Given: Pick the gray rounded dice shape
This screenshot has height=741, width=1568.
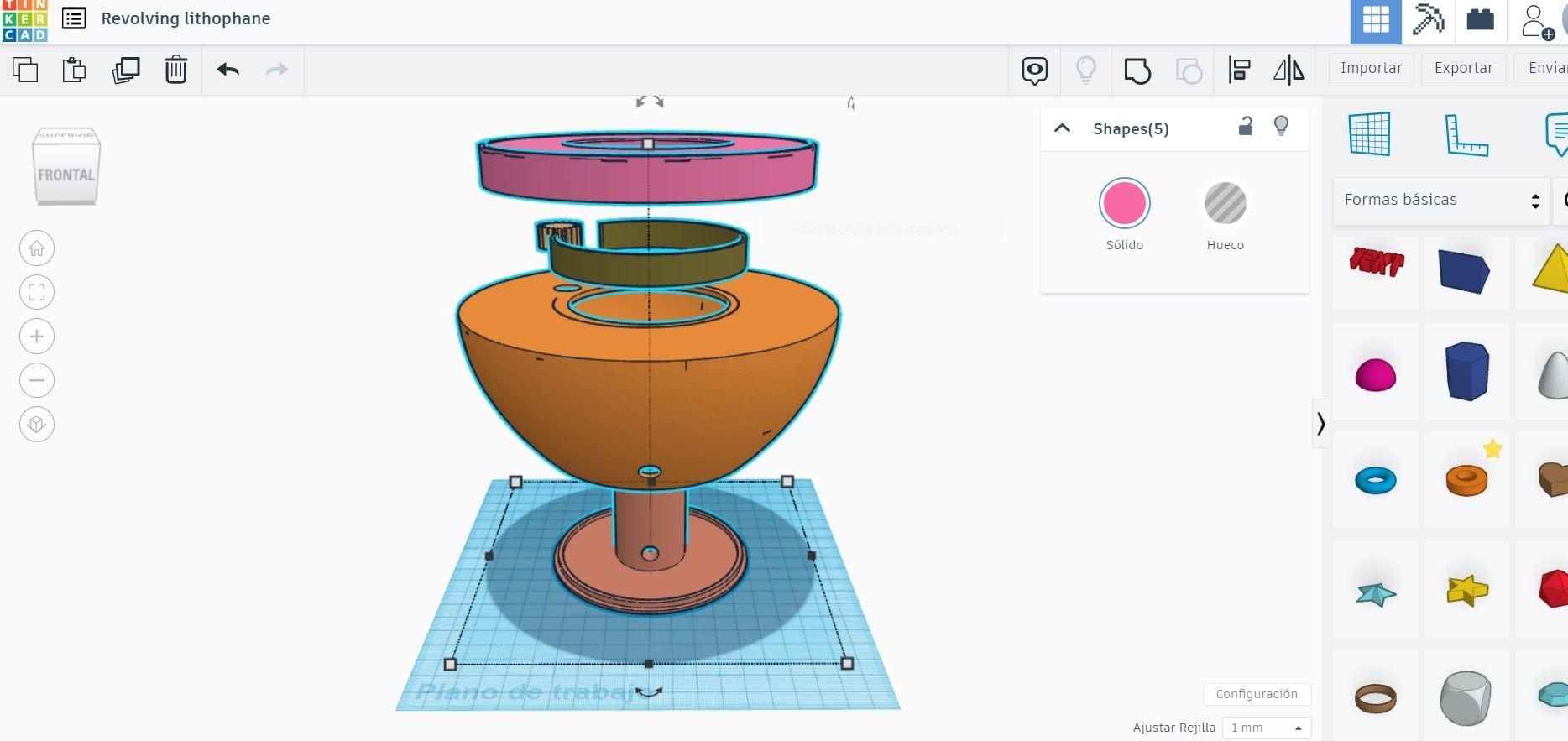Looking at the screenshot, I should pos(1466,698).
